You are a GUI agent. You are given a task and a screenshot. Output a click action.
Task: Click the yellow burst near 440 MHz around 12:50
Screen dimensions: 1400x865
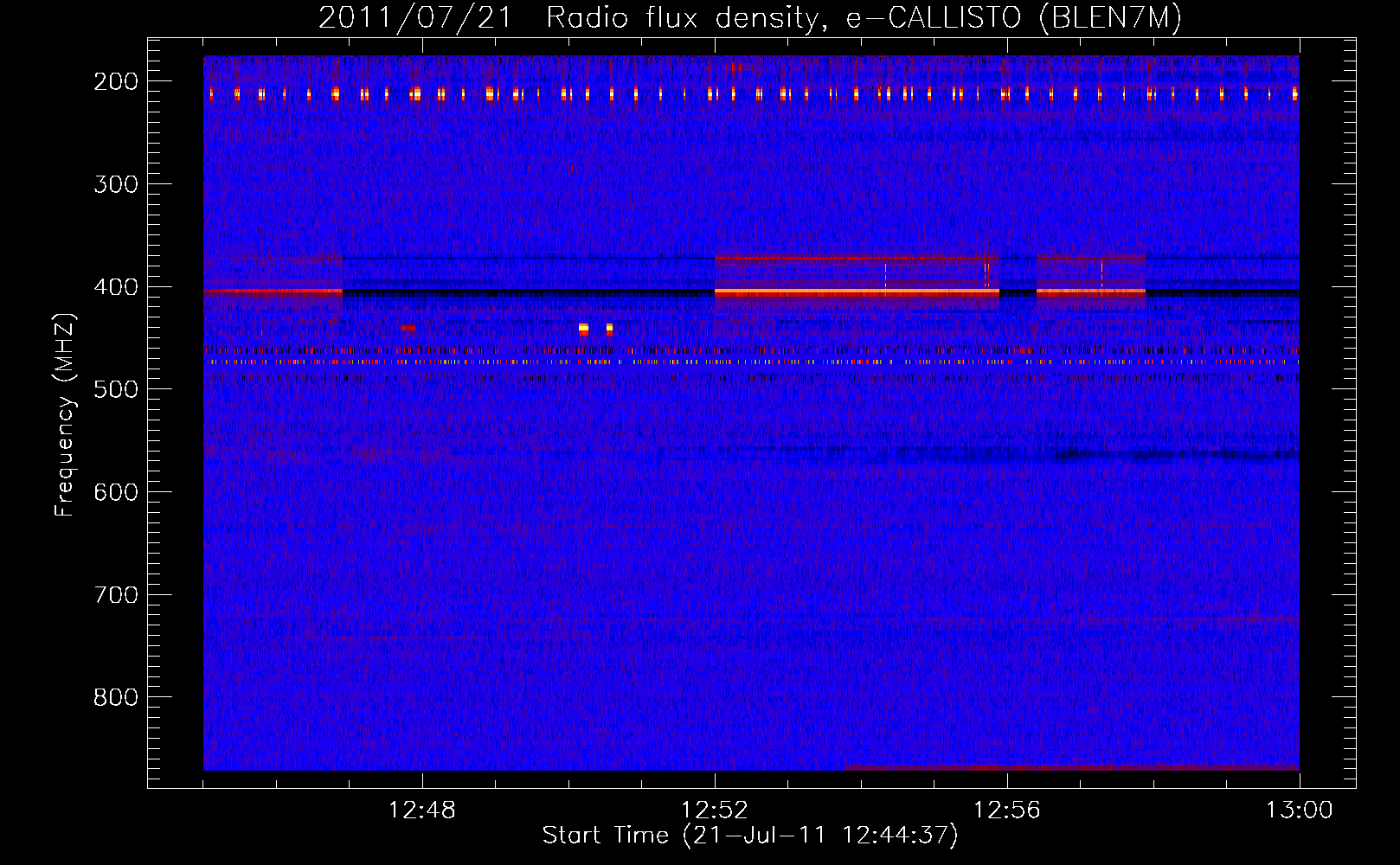click(x=584, y=329)
